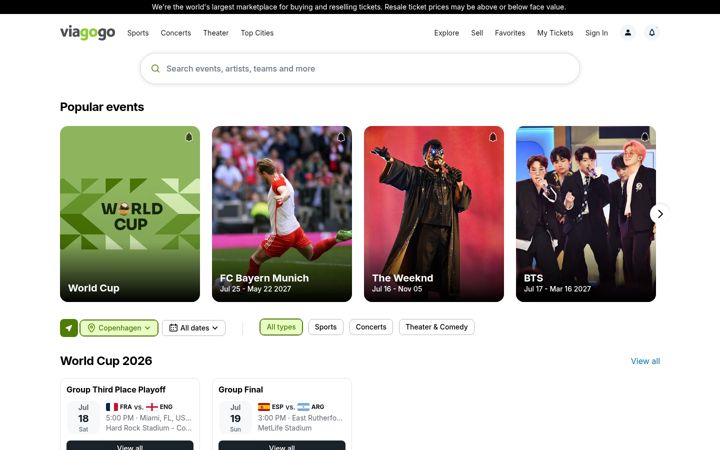Click the France flag icon
Screen dimensions: 720x450
click(x=112, y=407)
